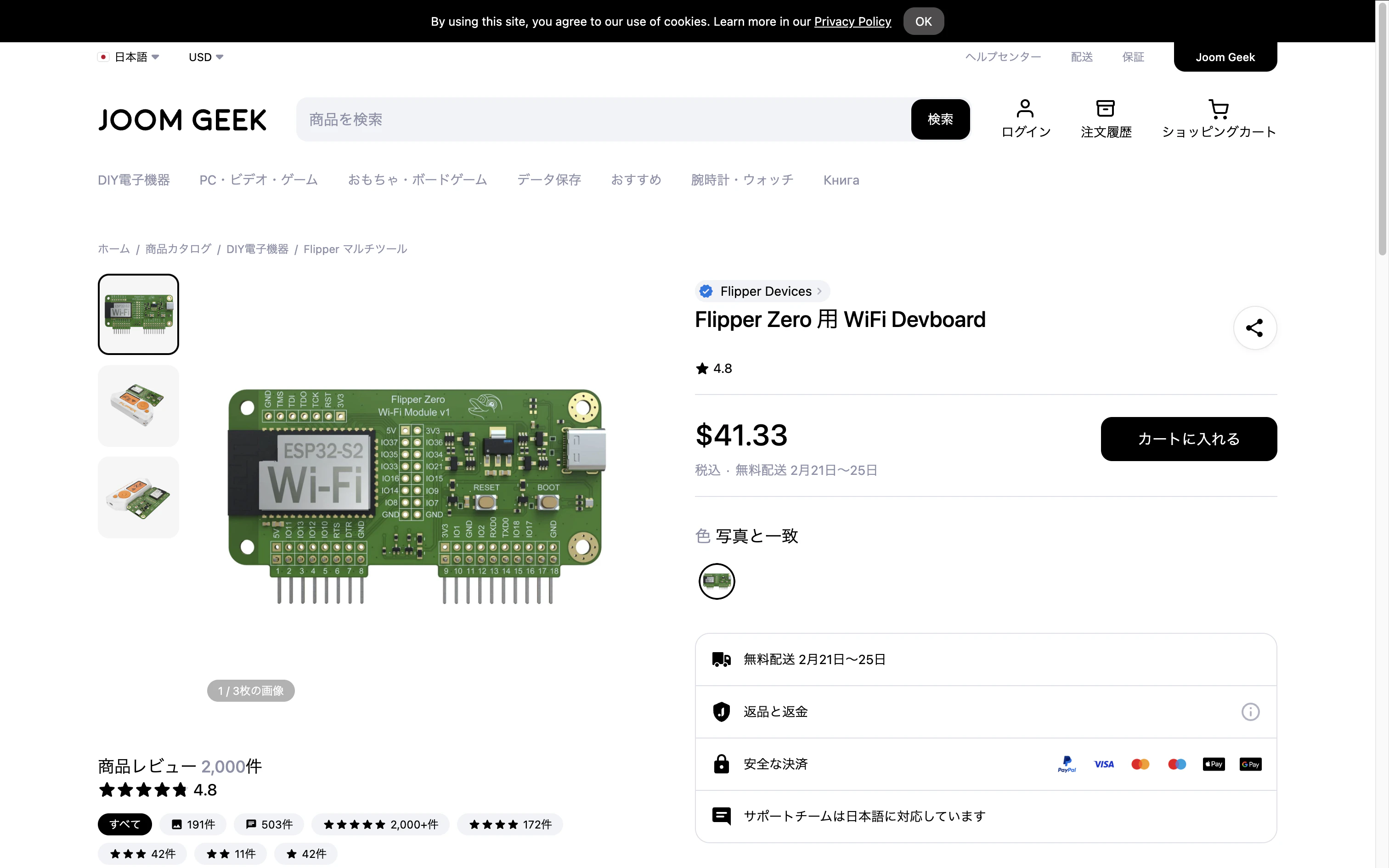The height and width of the screenshot is (868, 1389).
Task: Accept cookies with OK button
Action: 924,21
